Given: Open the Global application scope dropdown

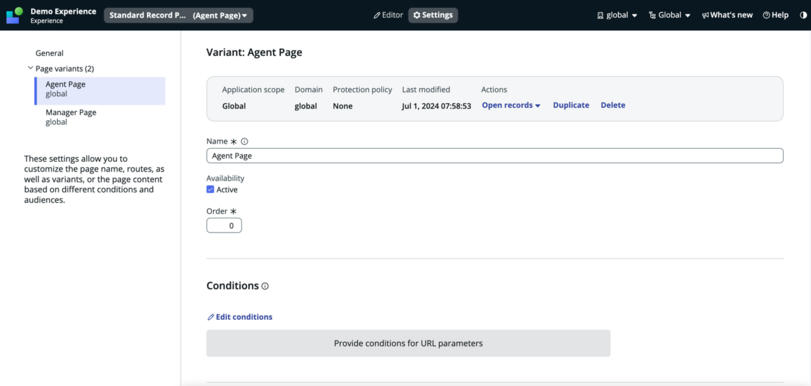Looking at the screenshot, I should coord(669,16).
